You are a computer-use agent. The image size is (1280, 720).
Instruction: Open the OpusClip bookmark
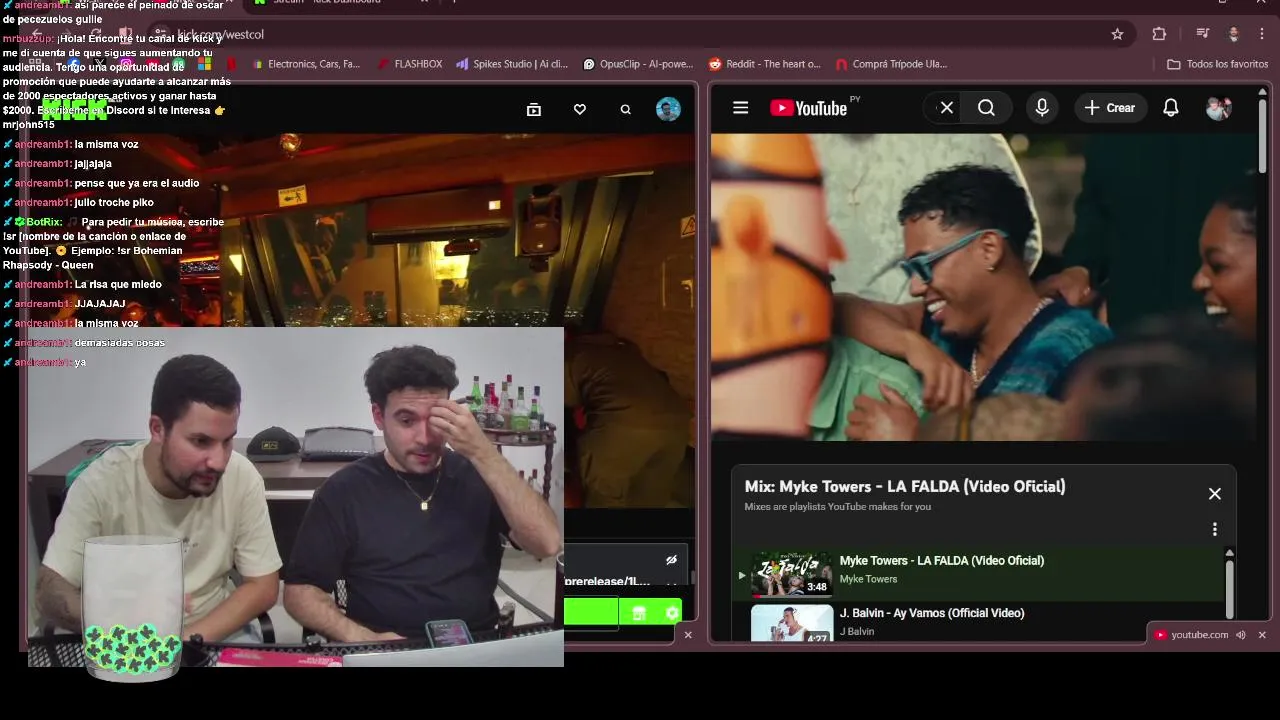638,64
